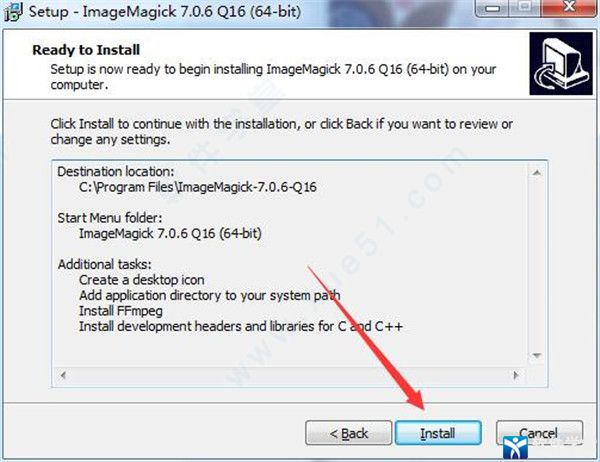Click the Setup - ImageMagick title bar text
Viewport: 600px width, 462px height.
165,11
